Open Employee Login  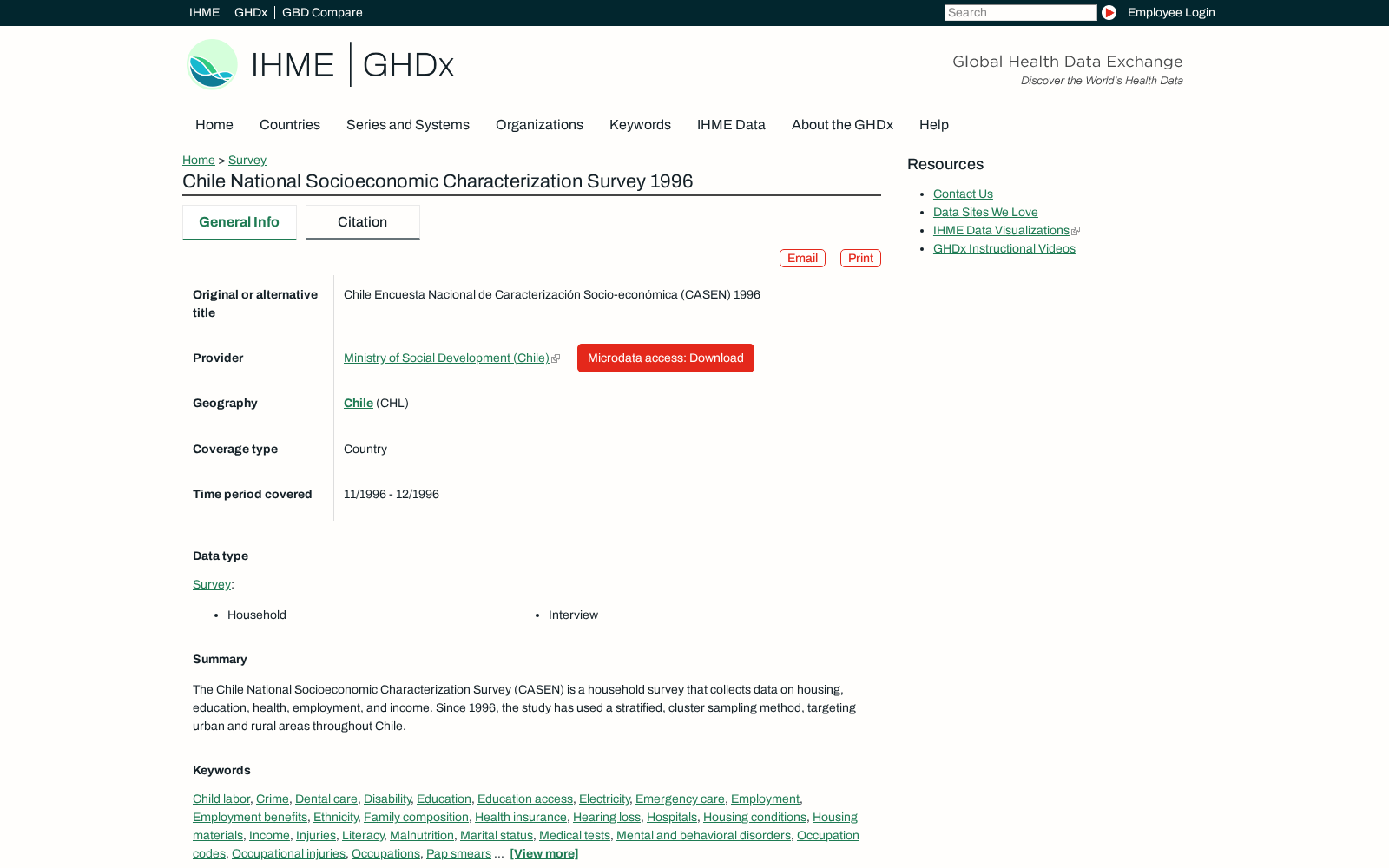pyautogui.click(x=1171, y=12)
